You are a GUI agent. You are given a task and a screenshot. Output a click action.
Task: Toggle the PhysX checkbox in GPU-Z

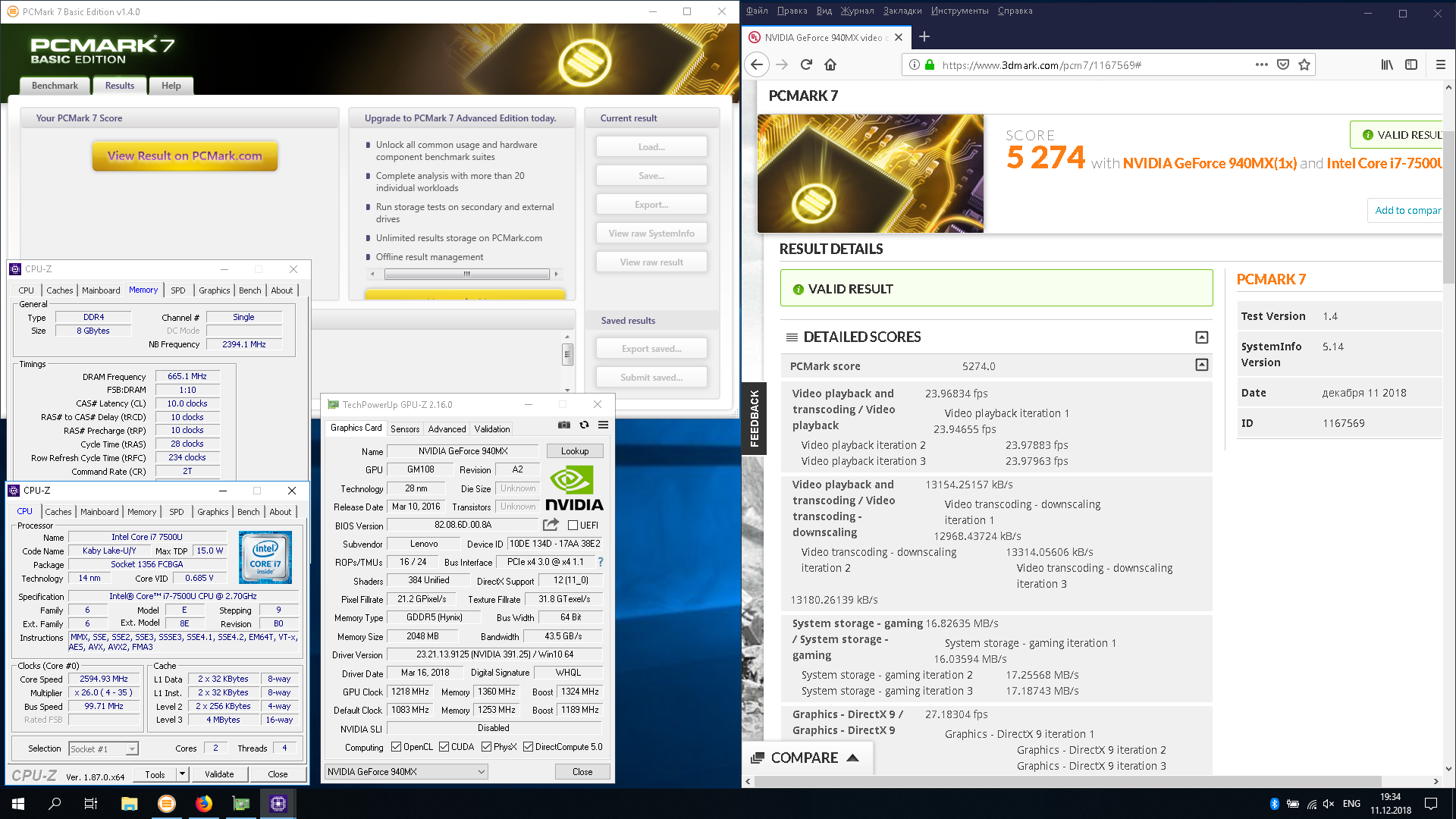click(486, 747)
